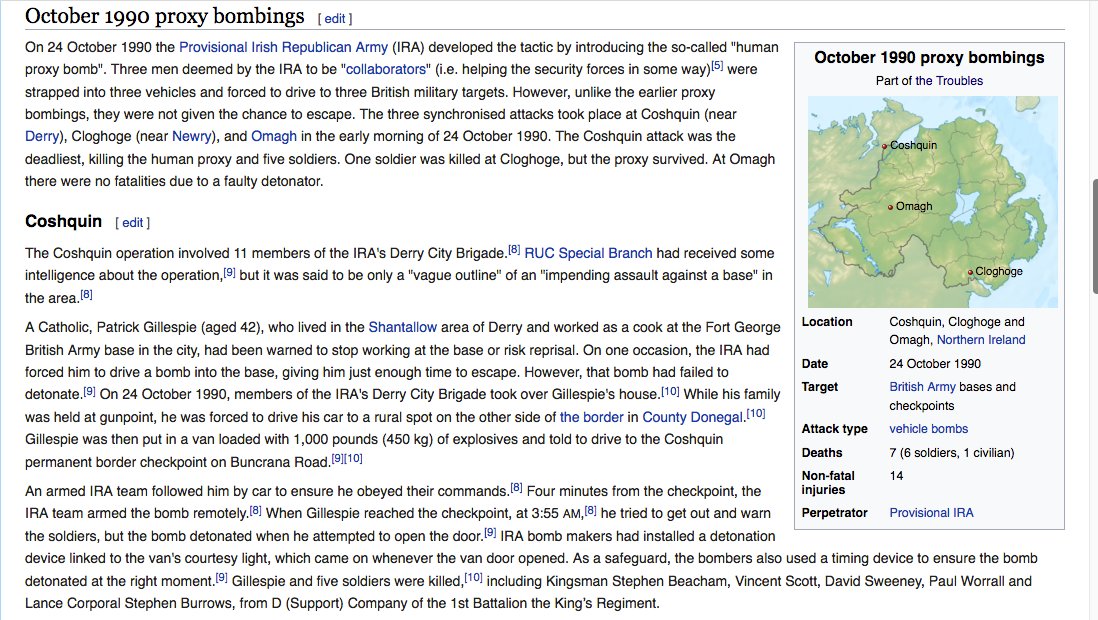Select the "vehicle bombs" attack type link
Image resolution: width=1098 pixels, height=620 pixels.
pyautogui.click(x=929, y=429)
